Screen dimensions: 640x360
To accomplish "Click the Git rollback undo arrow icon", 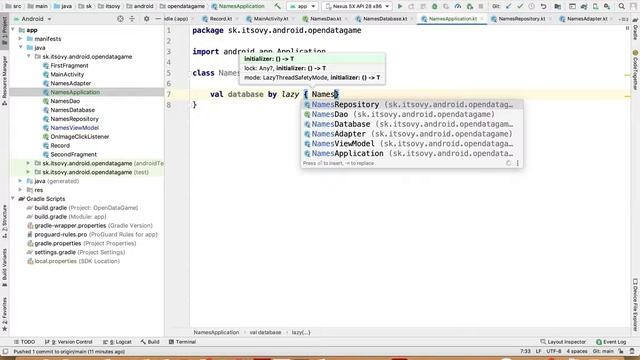I will pyautogui.click(x=544, y=6).
